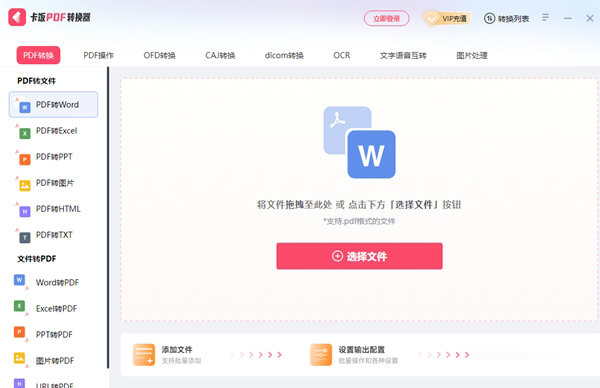The width and height of the screenshot is (600, 388).
Task: Click the 立即登录 login button
Action: point(386,18)
